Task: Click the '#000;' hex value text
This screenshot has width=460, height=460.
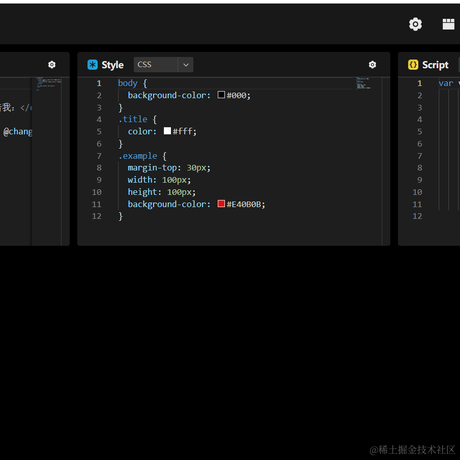Action: coord(239,95)
